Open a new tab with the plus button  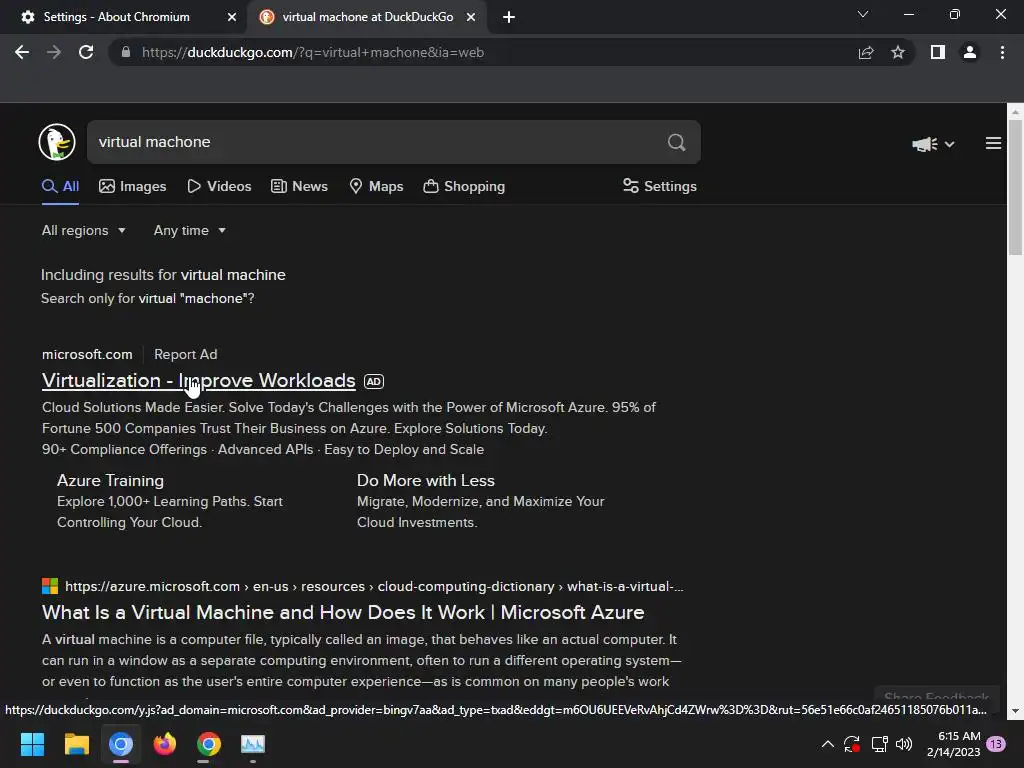click(x=509, y=17)
